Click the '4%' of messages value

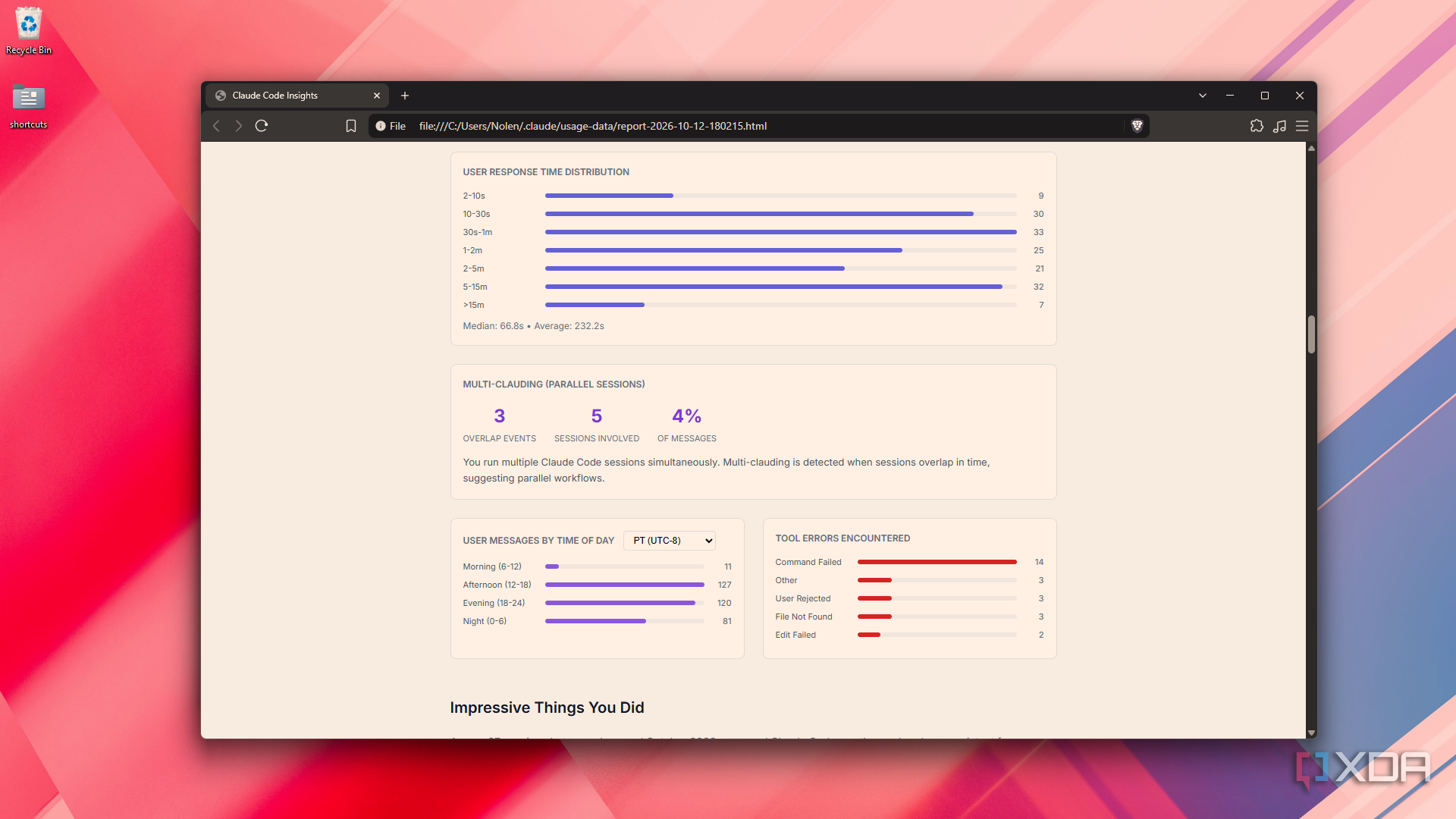pos(687,416)
